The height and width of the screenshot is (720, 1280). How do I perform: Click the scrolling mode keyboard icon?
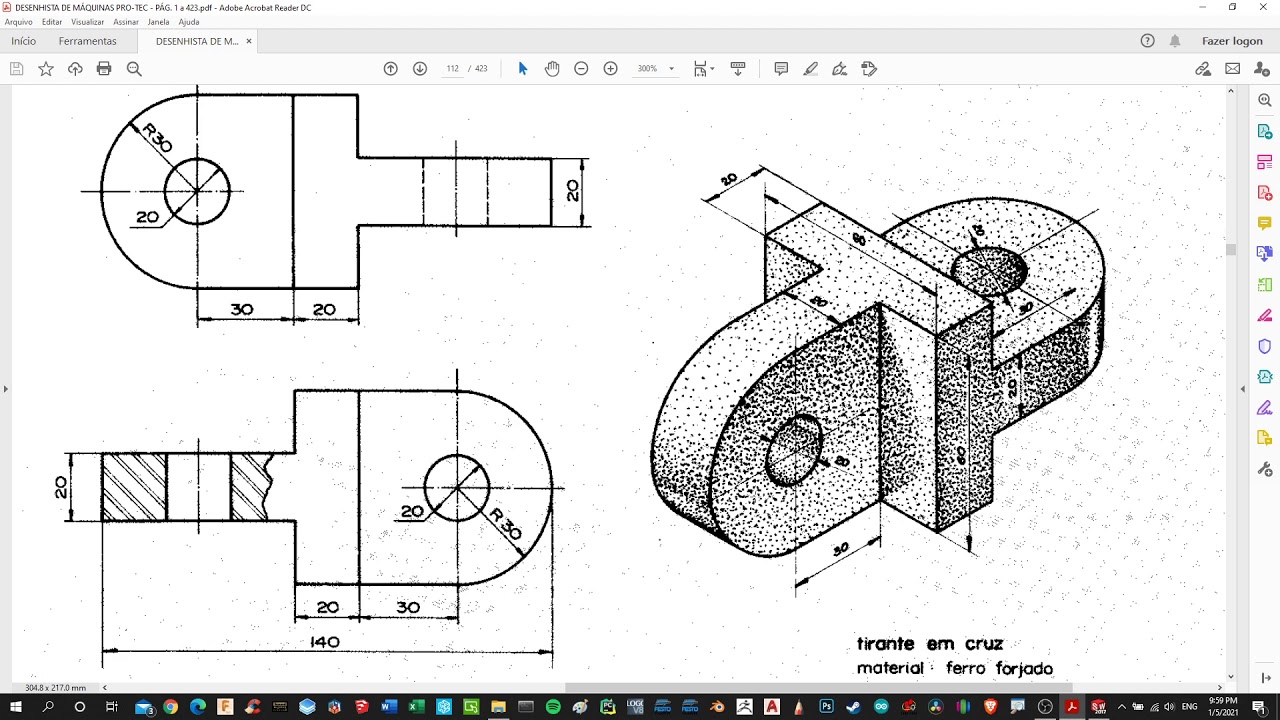[x=738, y=69]
